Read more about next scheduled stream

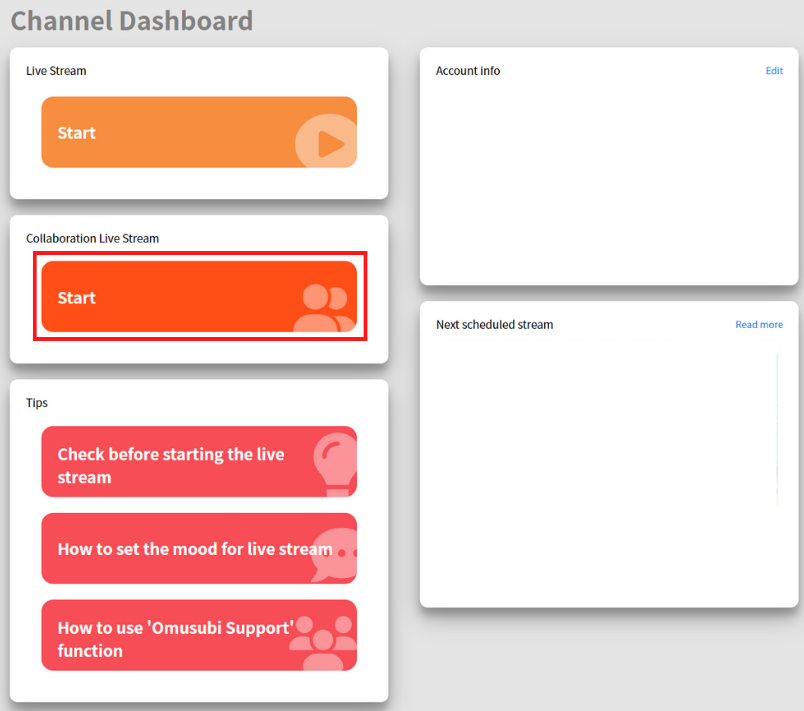tap(759, 324)
